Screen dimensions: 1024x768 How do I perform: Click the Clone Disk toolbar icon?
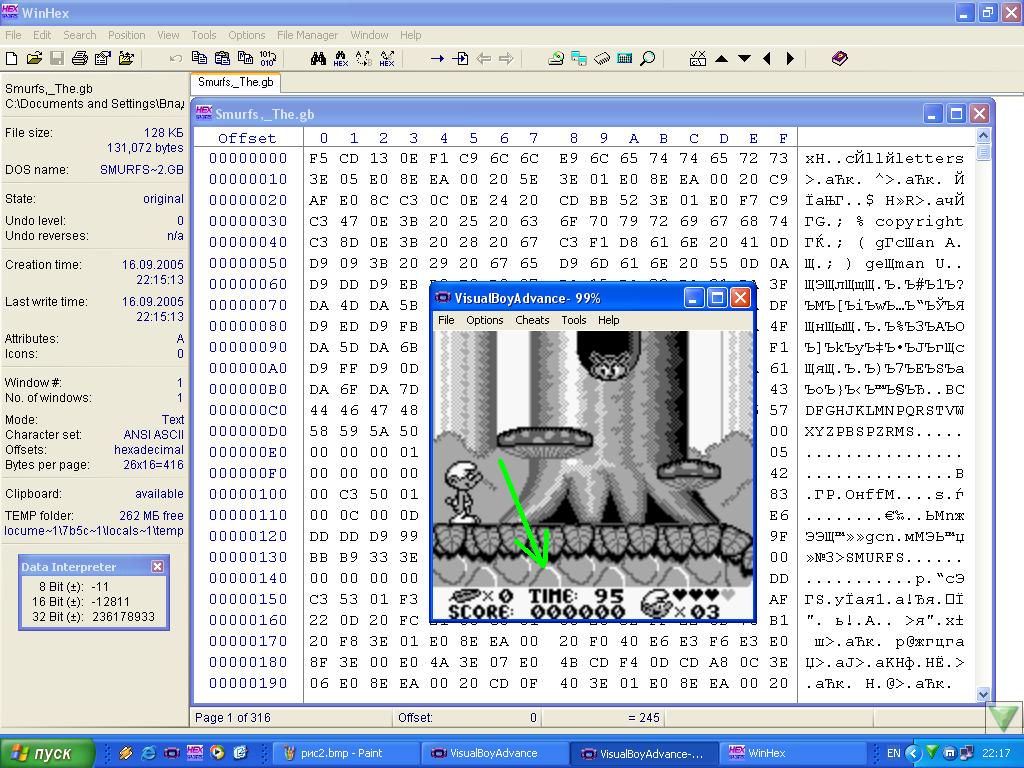[579, 59]
